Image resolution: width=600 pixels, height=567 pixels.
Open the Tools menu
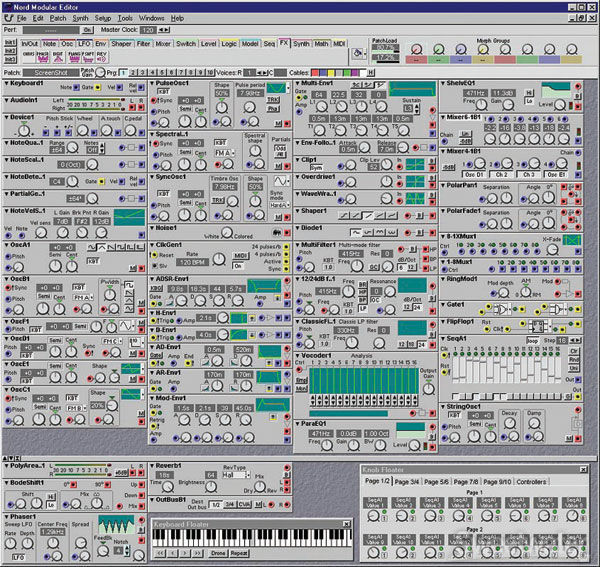pos(125,18)
